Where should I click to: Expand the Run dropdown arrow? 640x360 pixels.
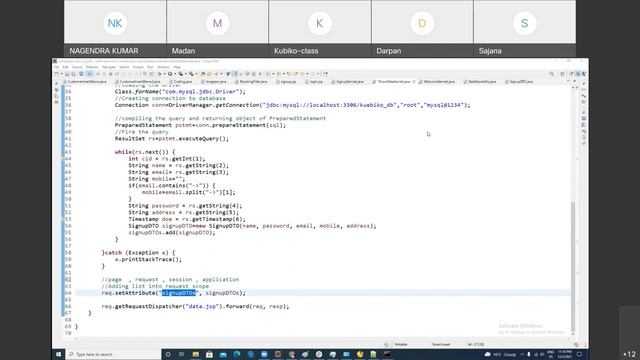pyautogui.click(x=175, y=74)
